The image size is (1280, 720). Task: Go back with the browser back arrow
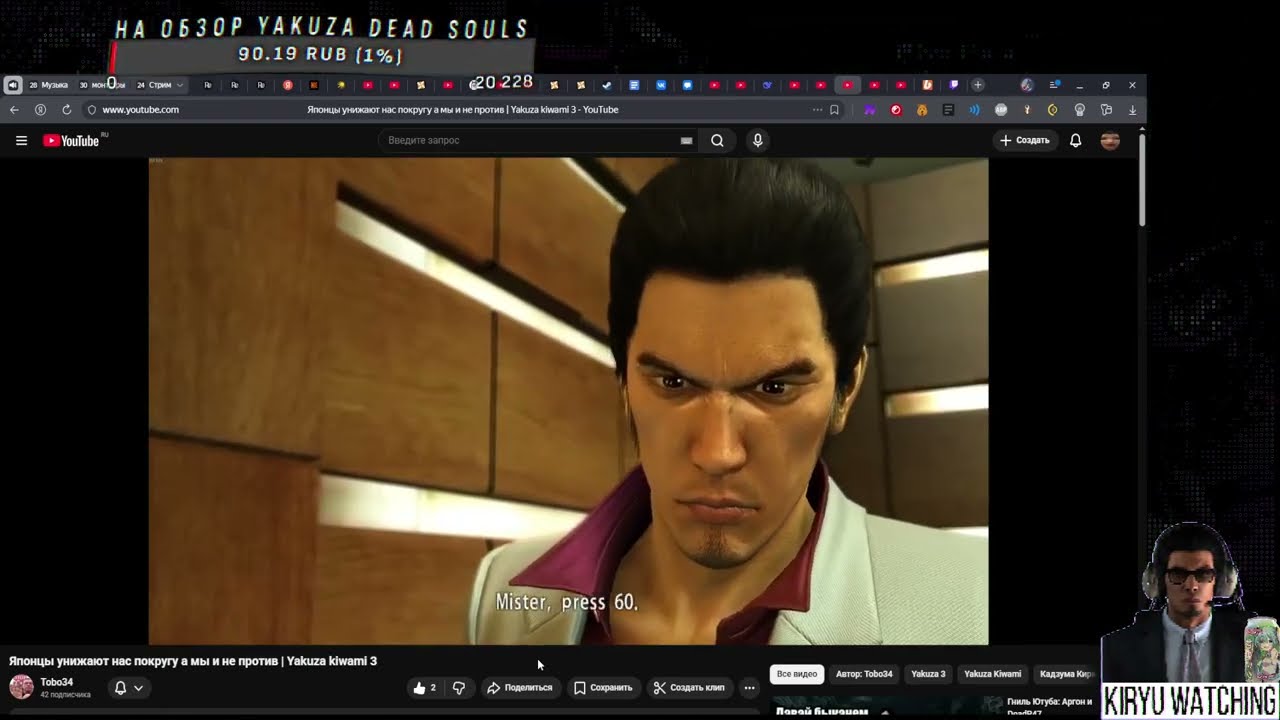coord(14,110)
